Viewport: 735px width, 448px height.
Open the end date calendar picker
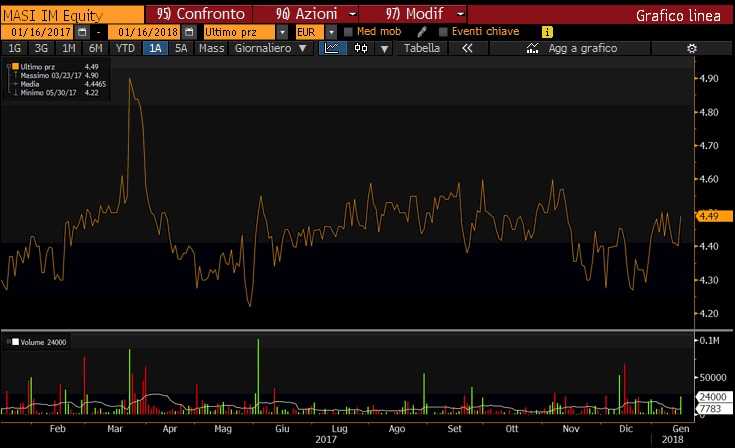coord(190,32)
